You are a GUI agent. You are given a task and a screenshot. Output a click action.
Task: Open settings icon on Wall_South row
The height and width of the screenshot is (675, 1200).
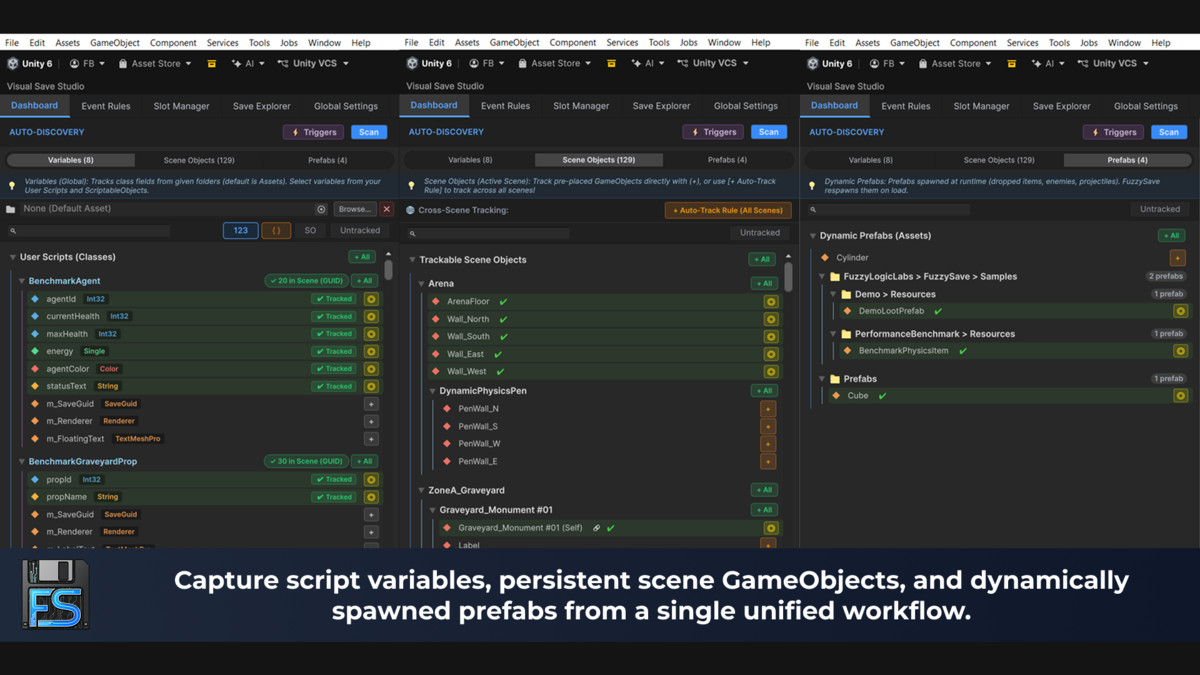point(770,336)
